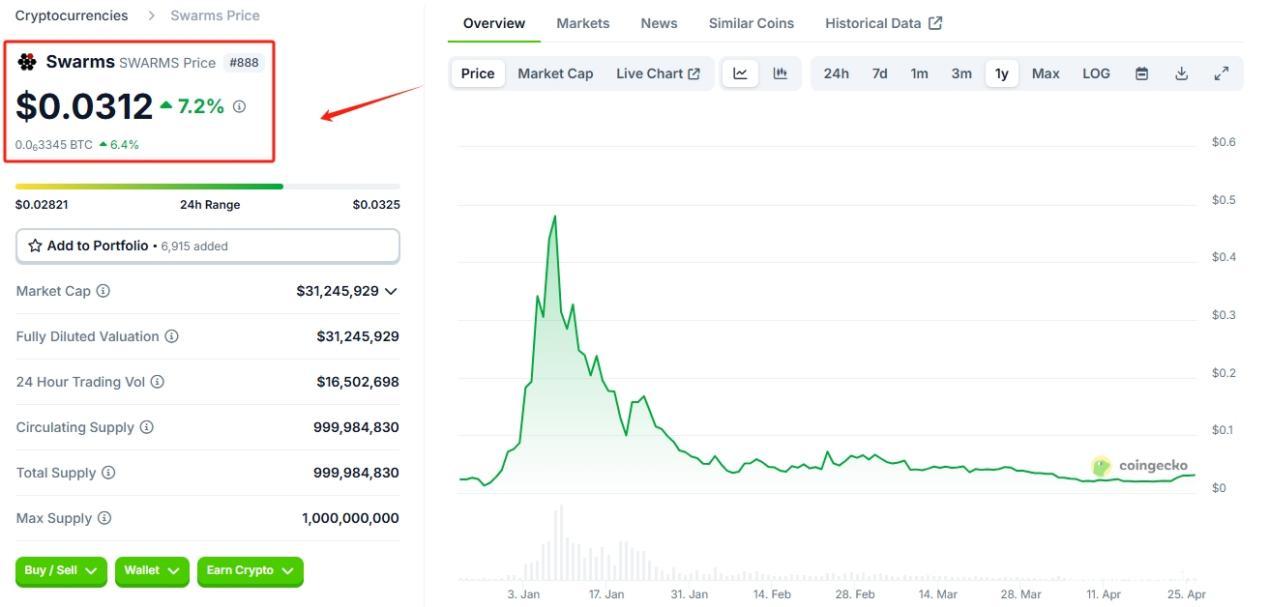Expand the Market Cap value chevron
The image size is (1269, 607).
click(x=391, y=291)
